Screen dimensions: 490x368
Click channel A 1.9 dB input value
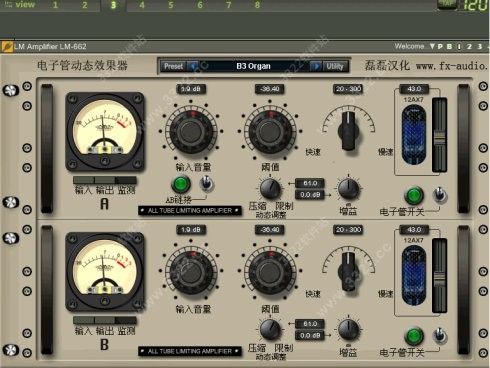(x=191, y=89)
